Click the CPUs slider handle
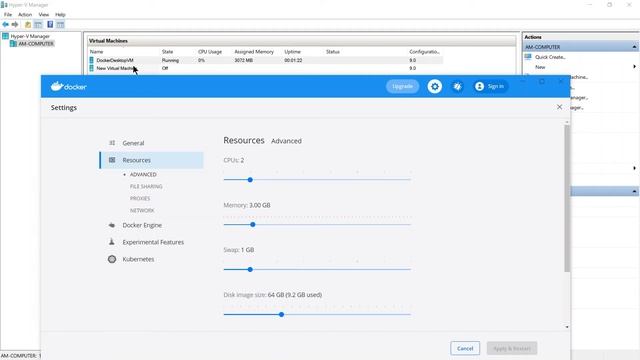This screenshot has height=360, width=640. [x=250, y=180]
